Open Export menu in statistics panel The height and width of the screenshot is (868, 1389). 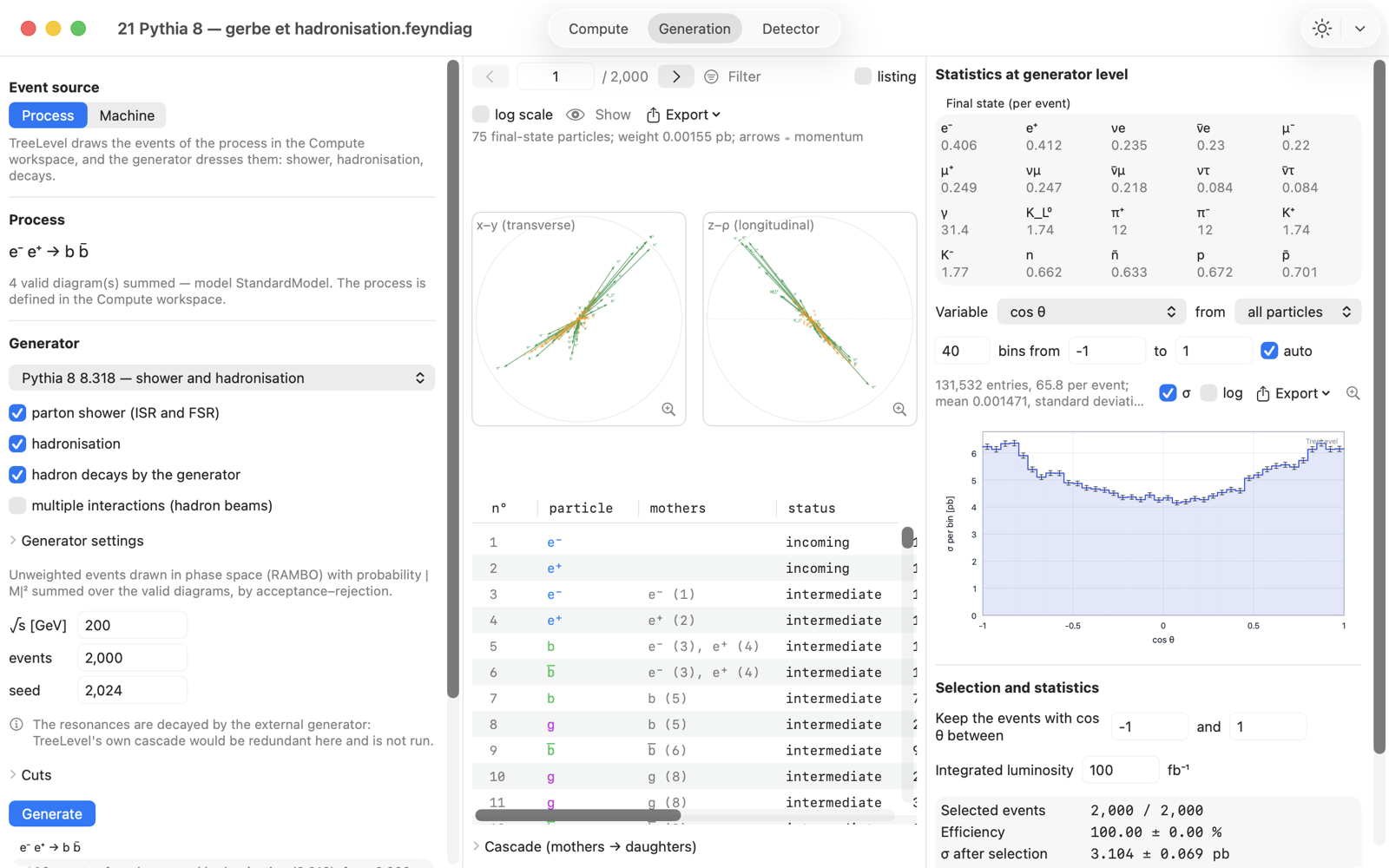[x=1294, y=393]
